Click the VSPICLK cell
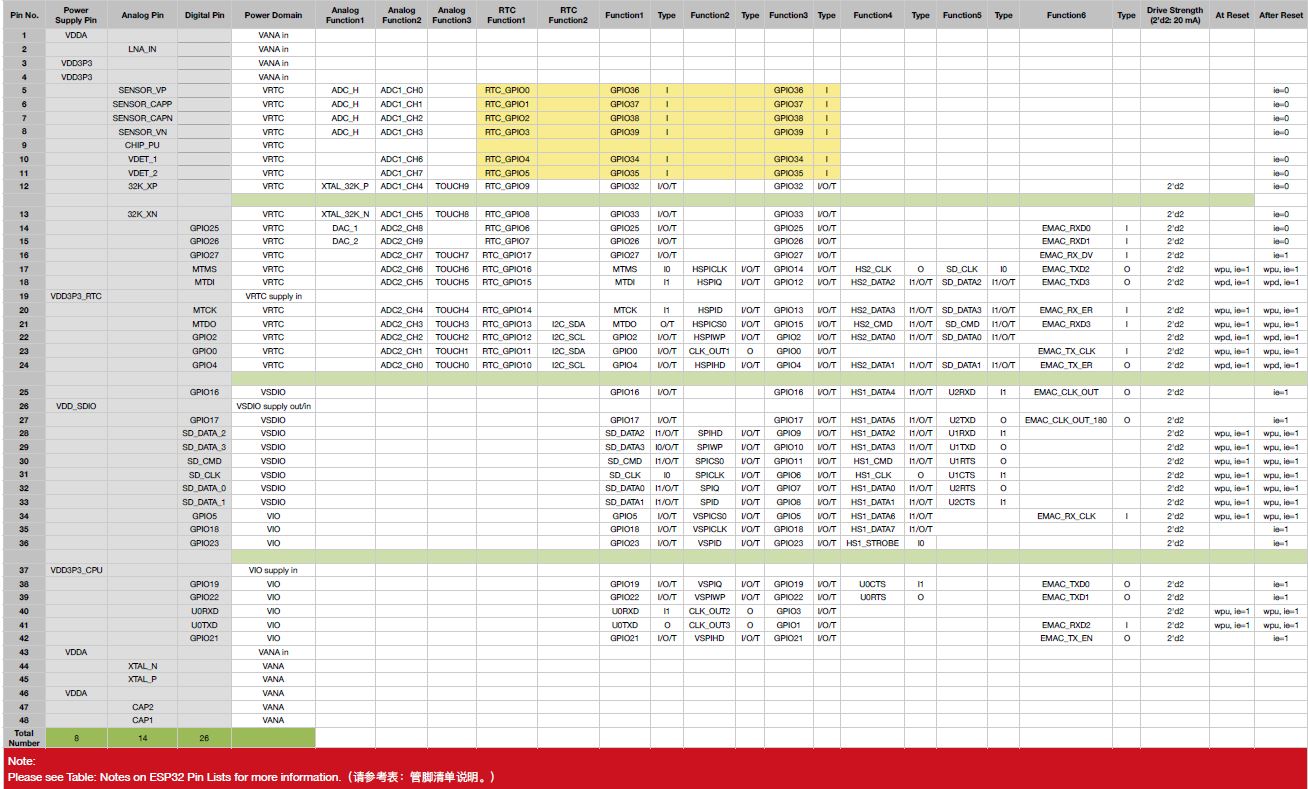The image size is (1308, 789). point(709,529)
